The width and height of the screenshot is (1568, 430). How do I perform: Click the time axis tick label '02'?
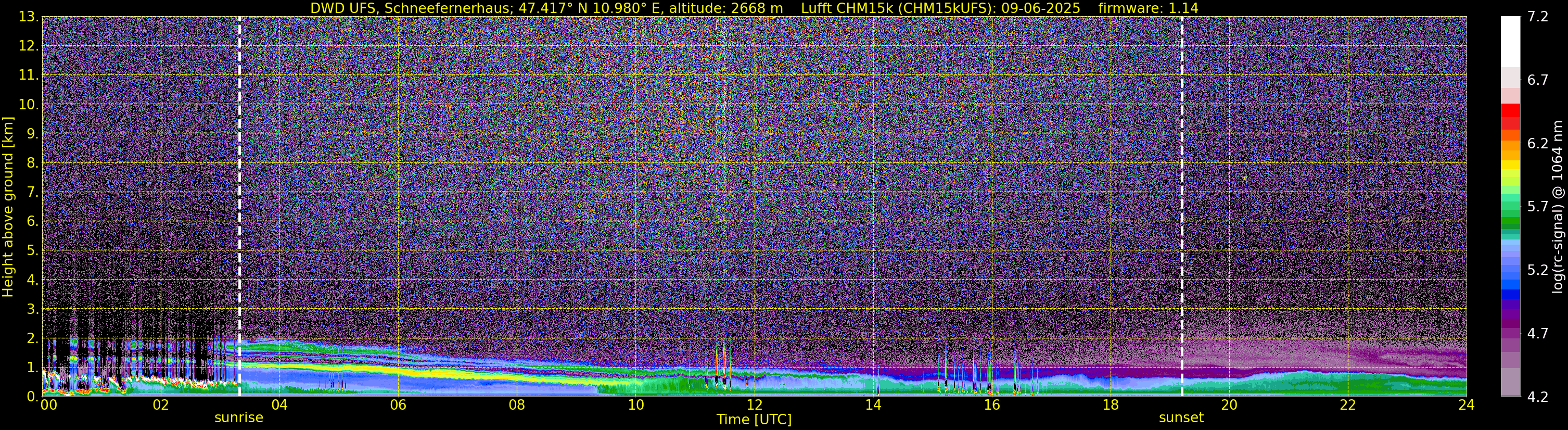click(161, 405)
